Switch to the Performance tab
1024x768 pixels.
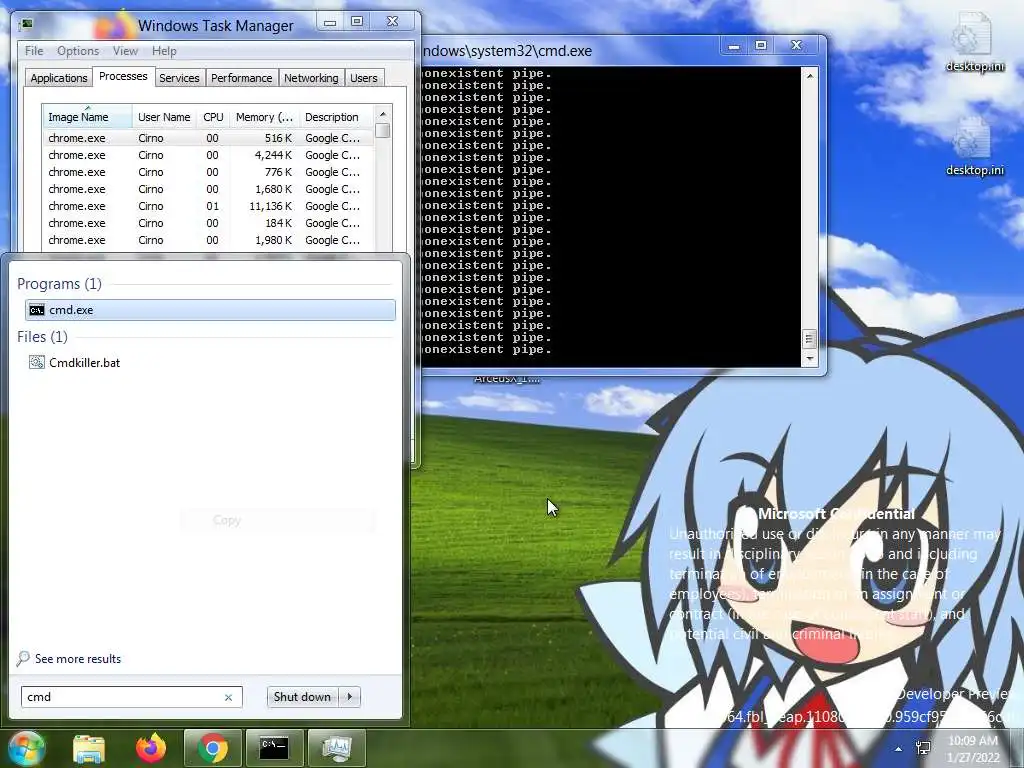tap(242, 78)
